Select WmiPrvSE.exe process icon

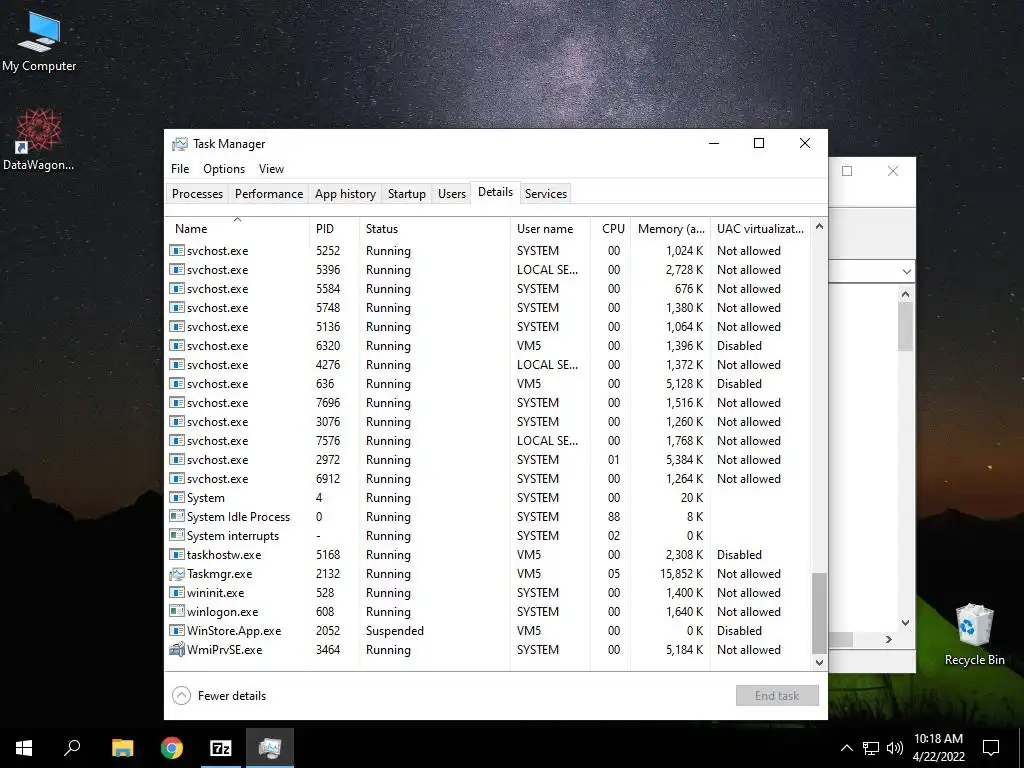coord(177,650)
